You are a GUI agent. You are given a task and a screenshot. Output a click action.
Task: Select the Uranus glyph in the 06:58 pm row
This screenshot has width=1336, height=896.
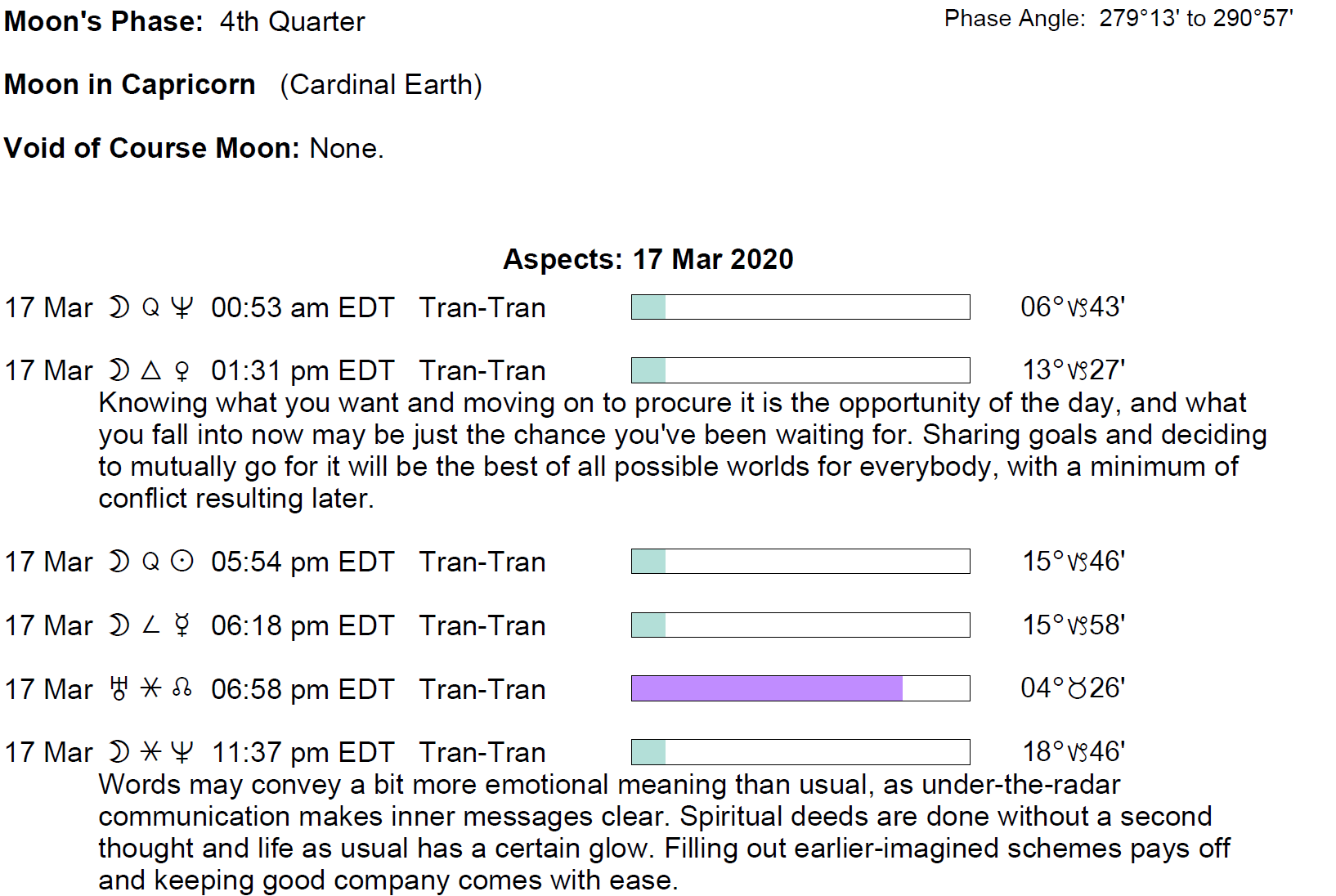pyautogui.click(x=119, y=688)
